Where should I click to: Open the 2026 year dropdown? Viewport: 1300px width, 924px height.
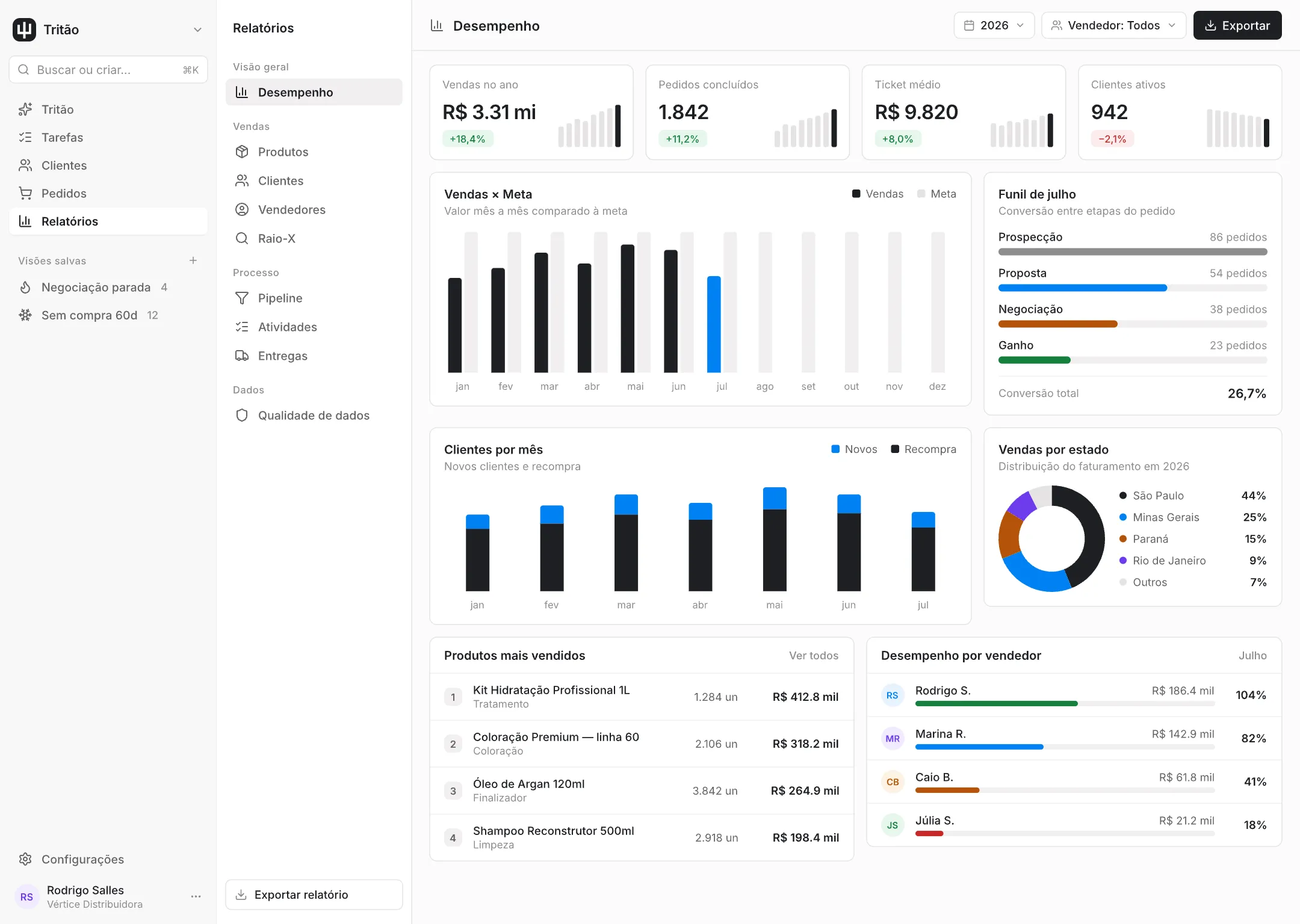994,25
